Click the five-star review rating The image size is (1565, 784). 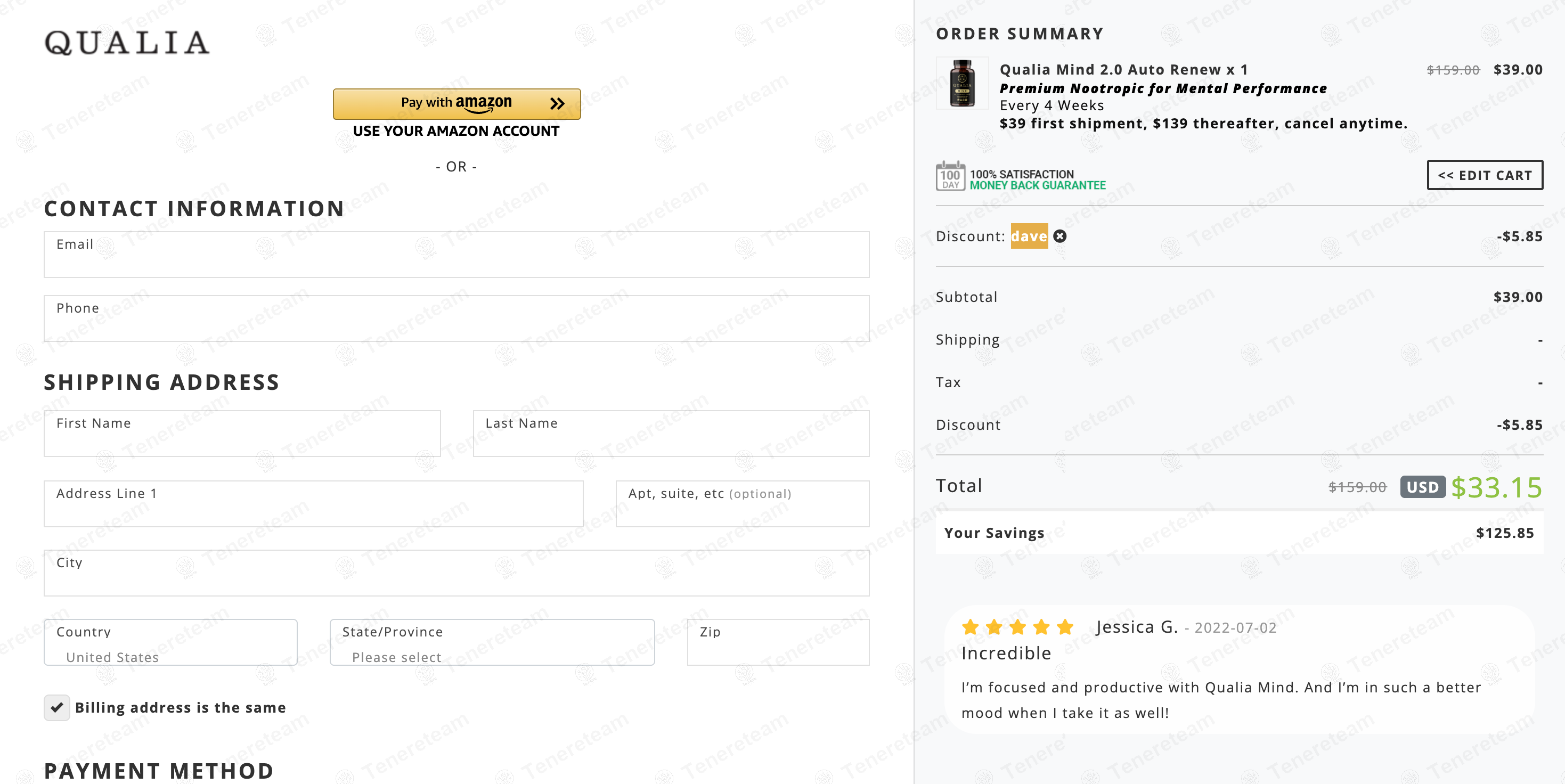click(1017, 627)
